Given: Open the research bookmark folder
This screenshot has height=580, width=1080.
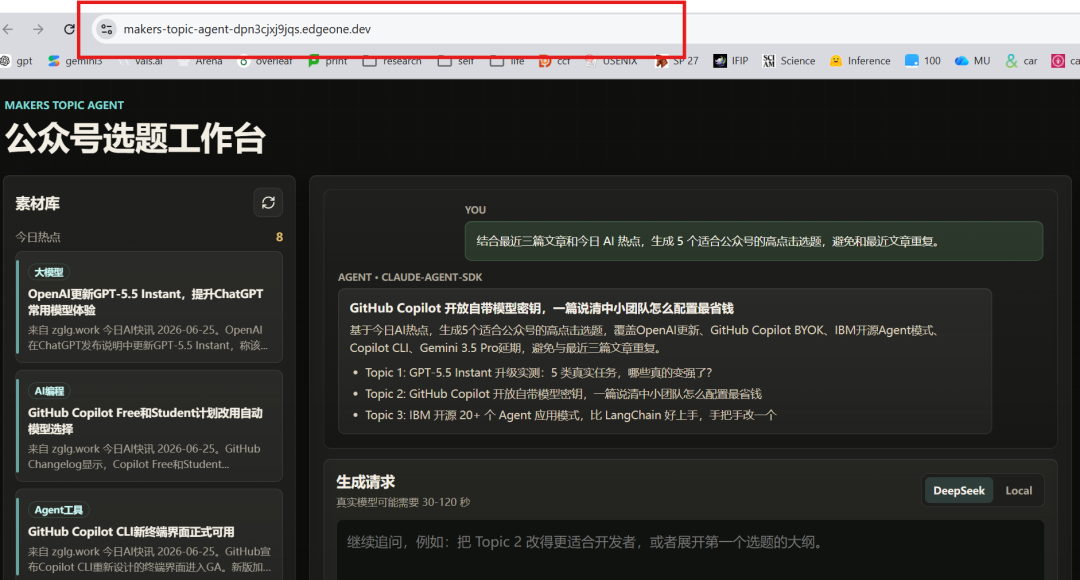Looking at the screenshot, I should [393, 61].
